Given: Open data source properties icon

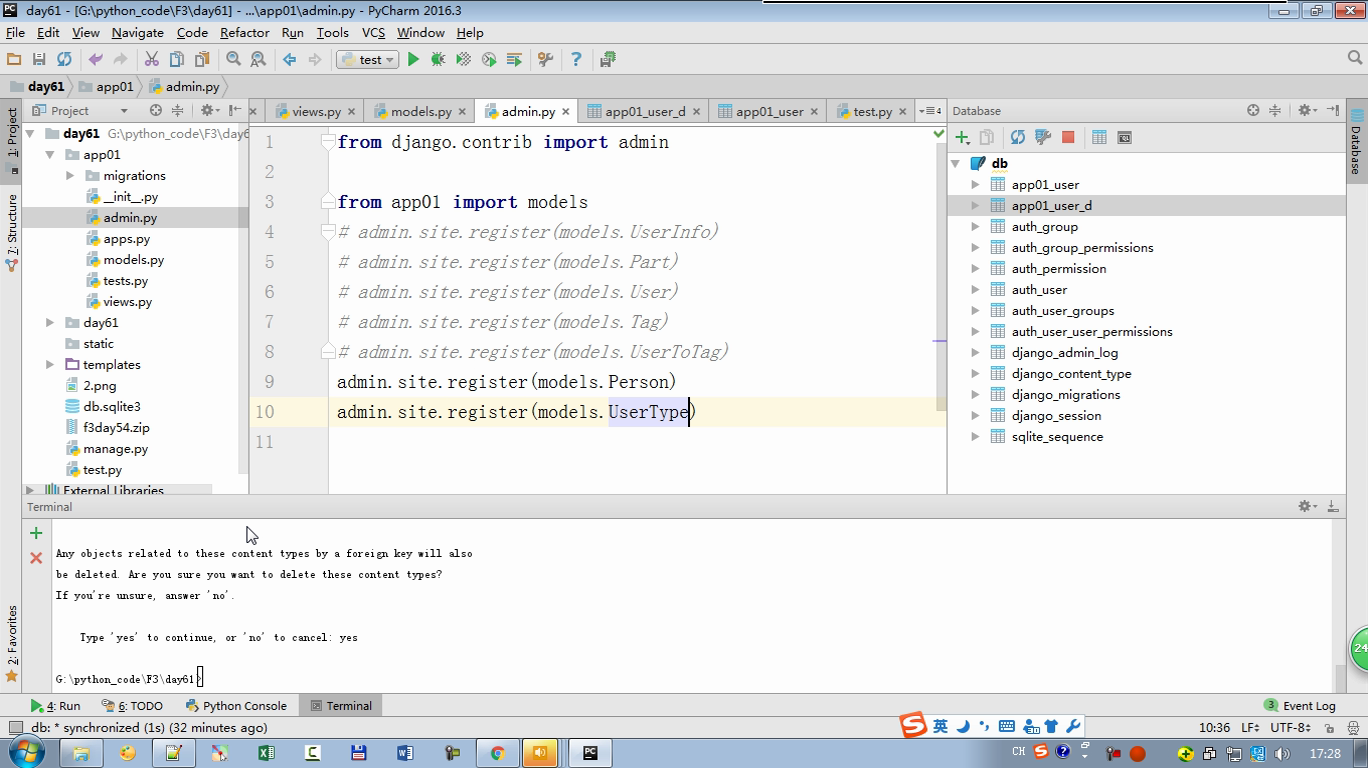Looking at the screenshot, I should pos(1043,137).
